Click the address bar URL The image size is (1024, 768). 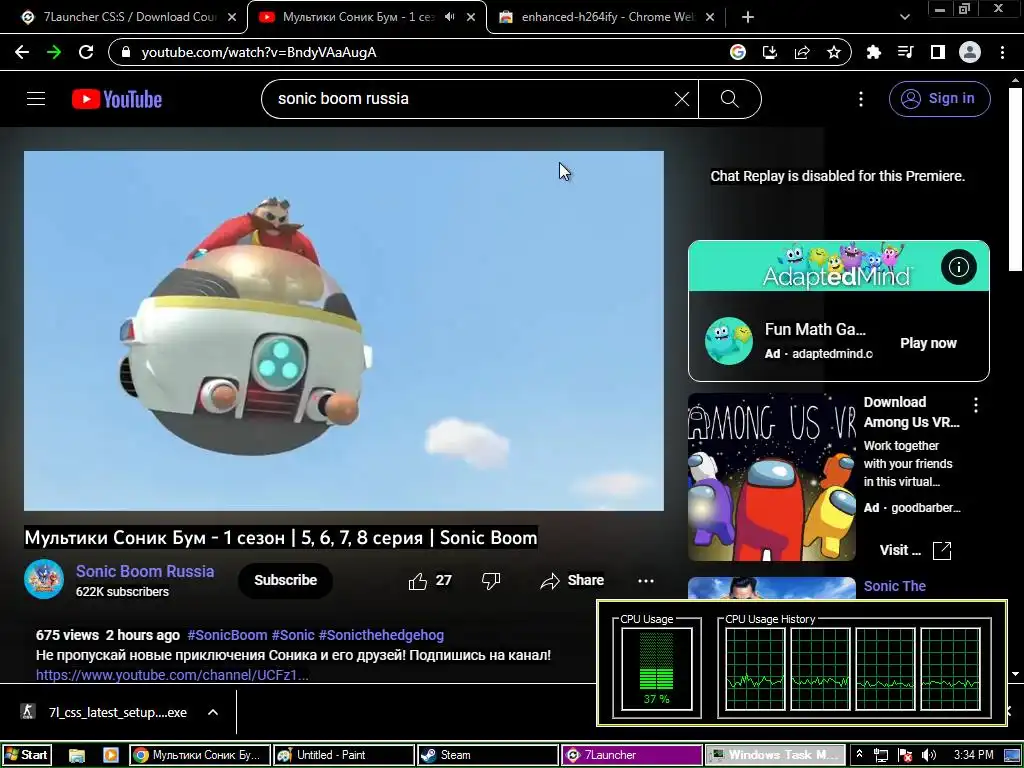click(x=259, y=52)
